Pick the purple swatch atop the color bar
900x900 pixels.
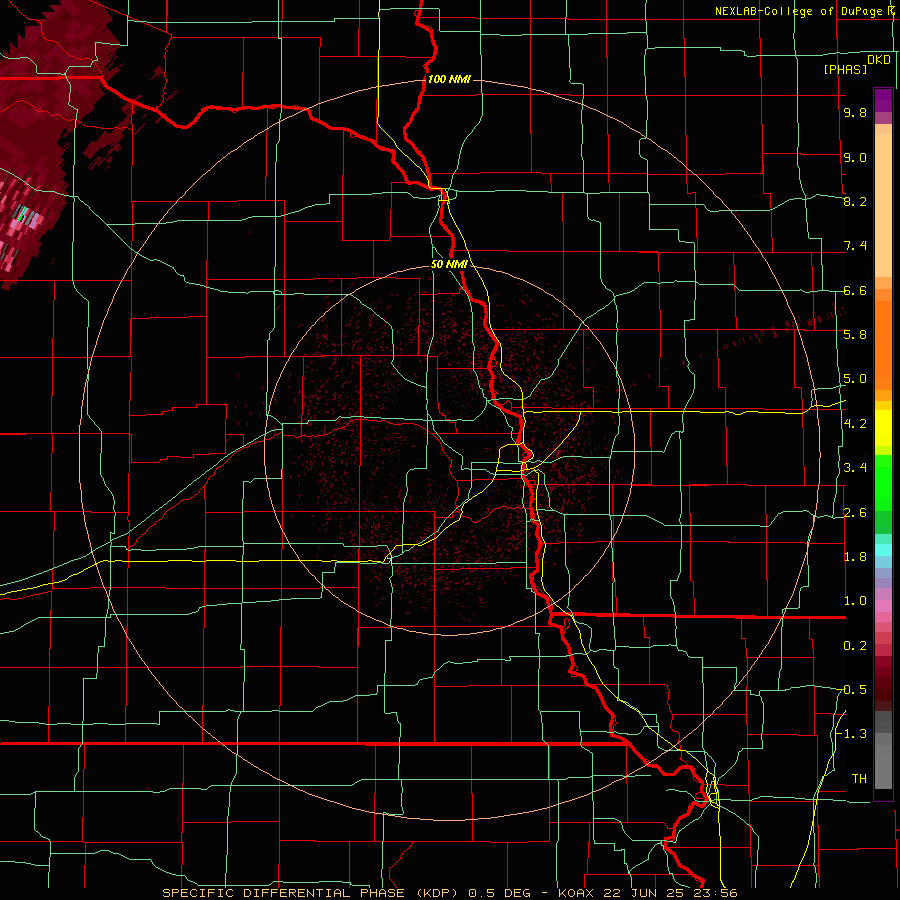point(883,100)
